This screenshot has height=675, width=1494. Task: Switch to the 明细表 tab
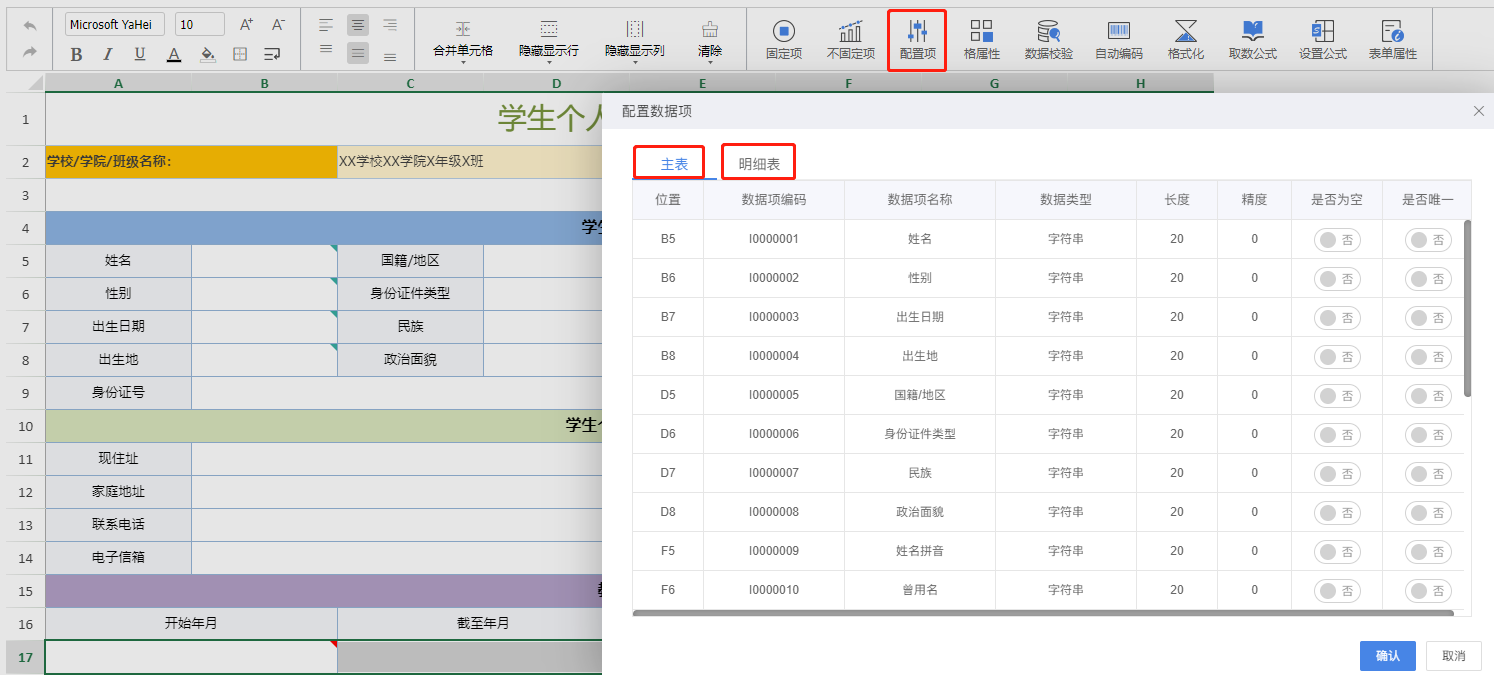click(759, 164)
